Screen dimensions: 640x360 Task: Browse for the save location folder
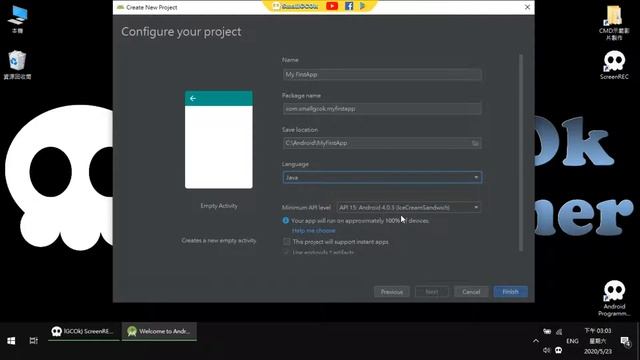(476, 143)
